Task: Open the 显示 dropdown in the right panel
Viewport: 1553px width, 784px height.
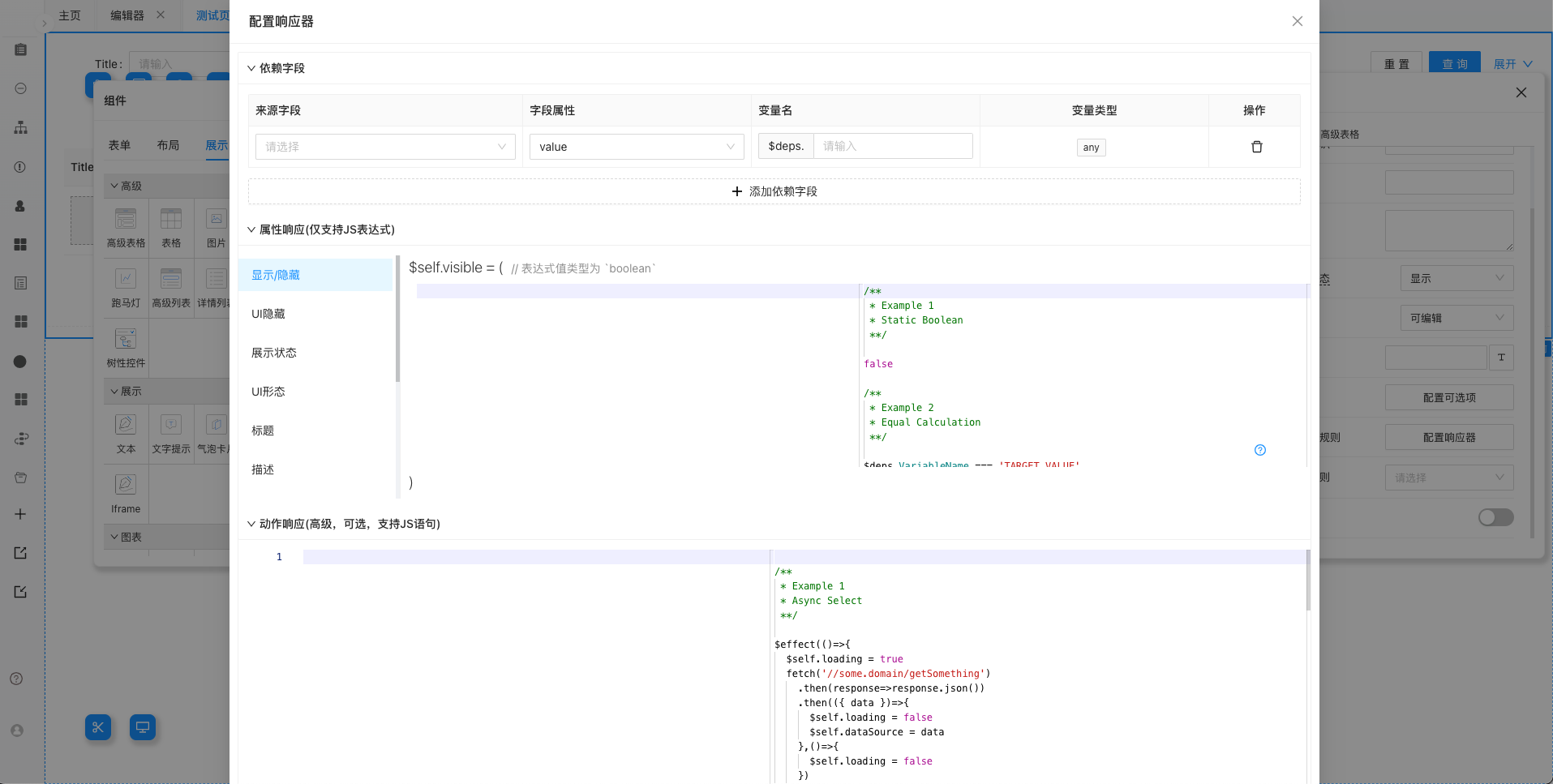Action: (1456, 278)
